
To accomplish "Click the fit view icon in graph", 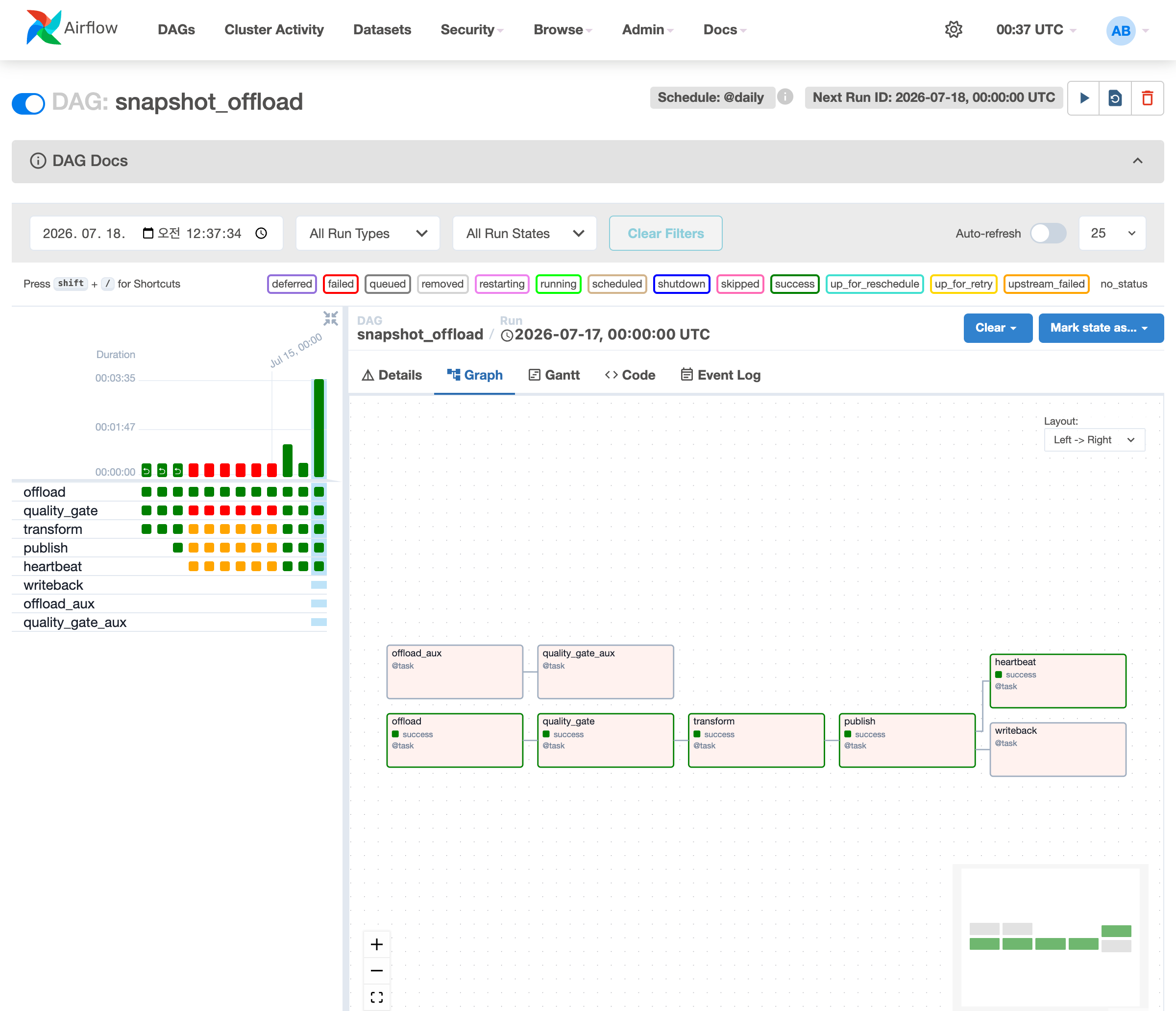I will [376, 997].
